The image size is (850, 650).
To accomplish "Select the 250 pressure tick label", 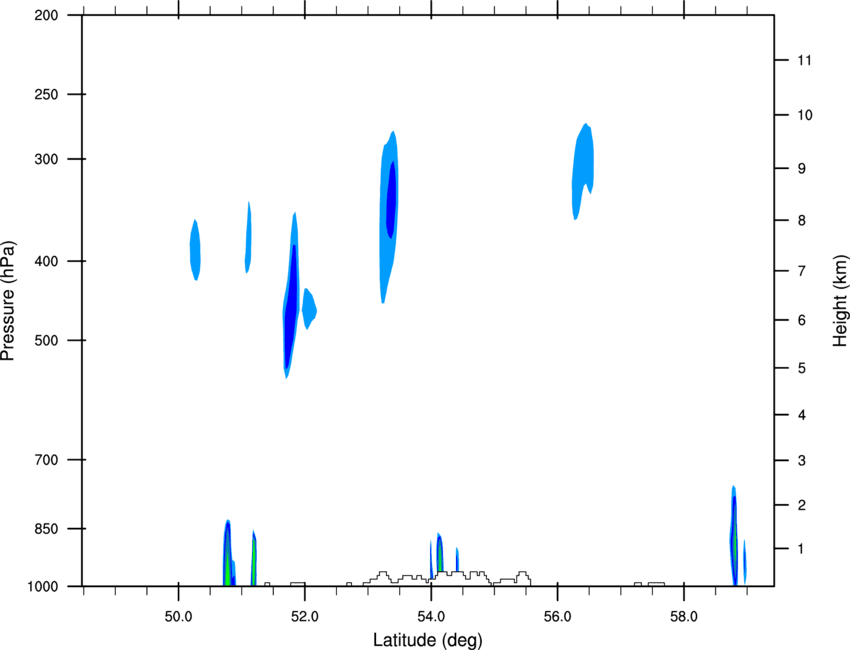I will click(46, 95).
